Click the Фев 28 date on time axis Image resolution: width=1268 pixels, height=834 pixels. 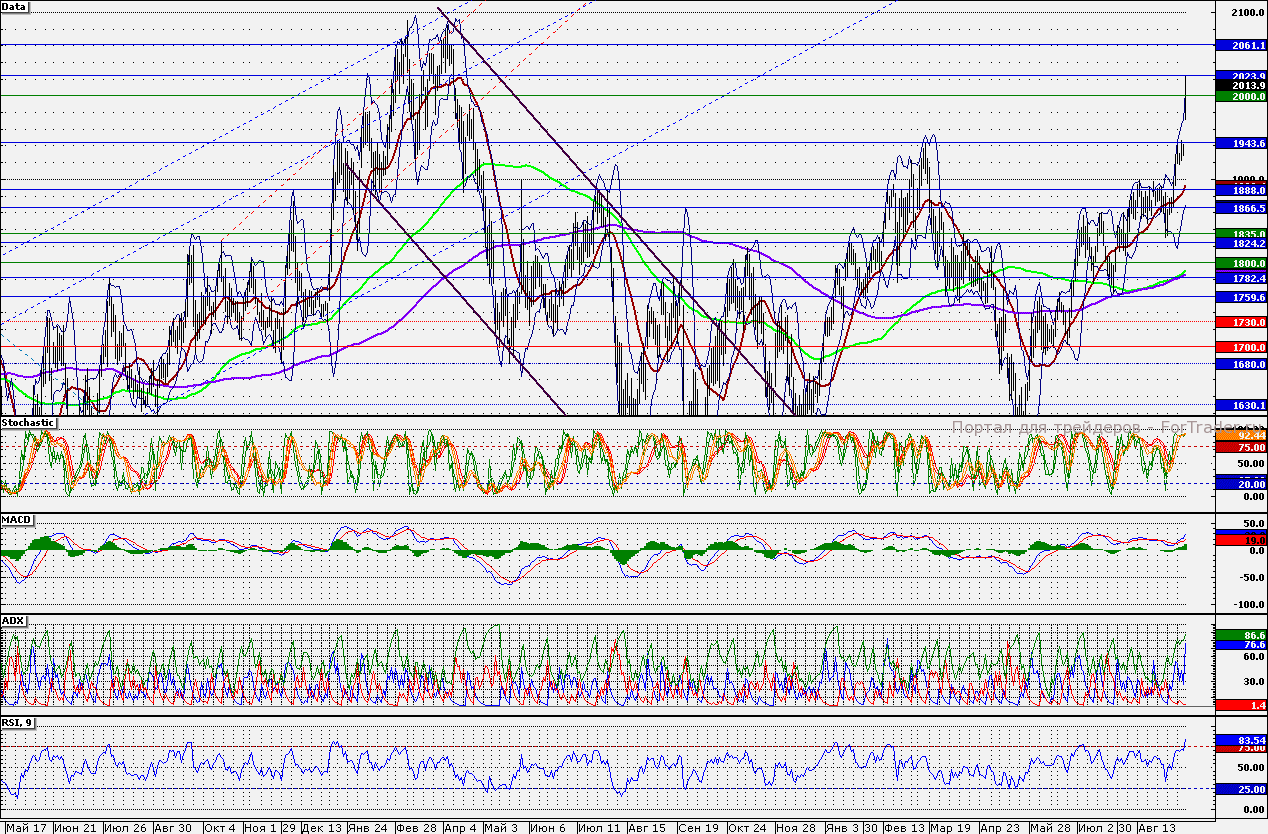[x=415, y=828]
